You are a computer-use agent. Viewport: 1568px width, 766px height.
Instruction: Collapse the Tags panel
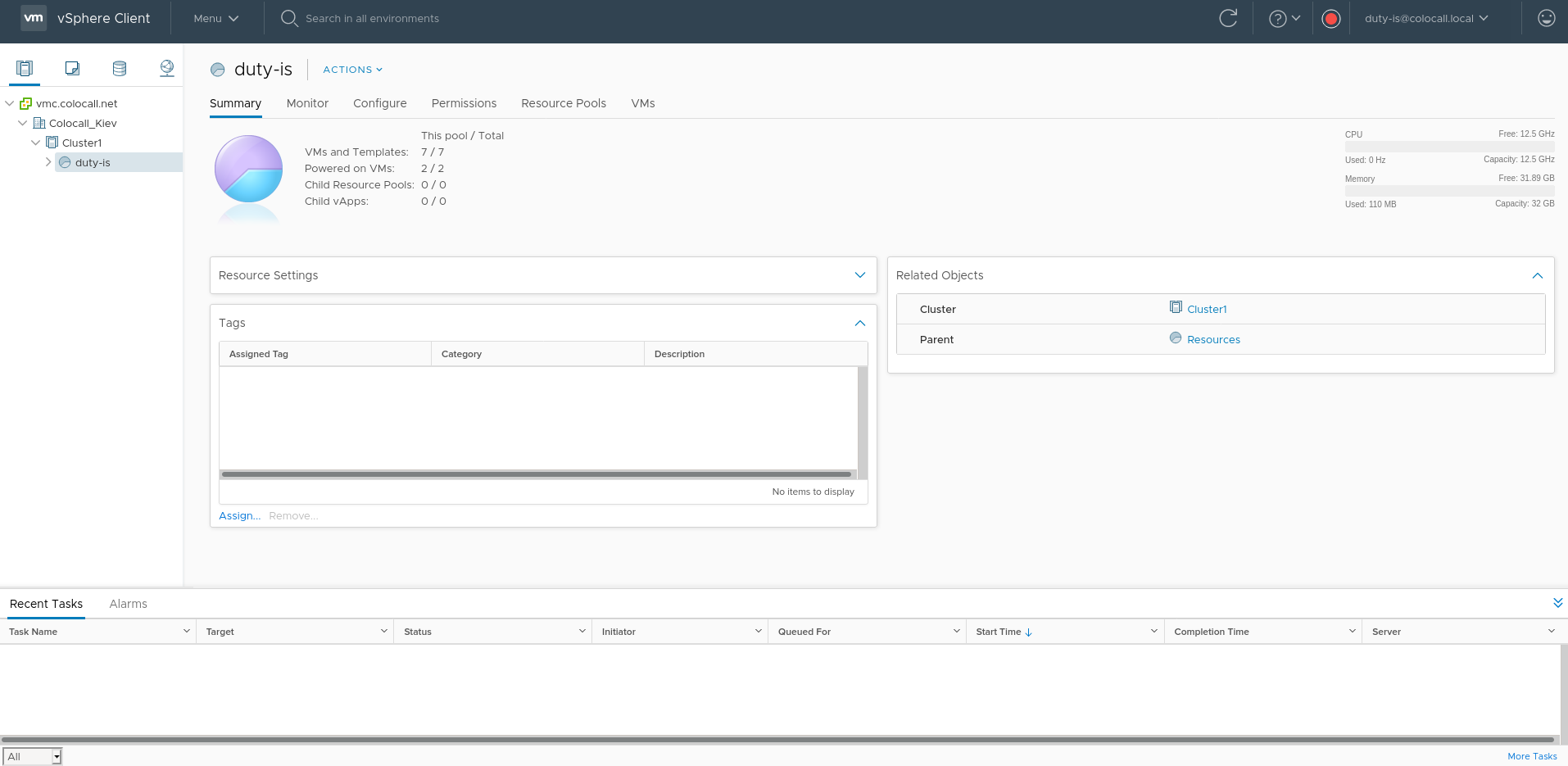tap(859, 323)
